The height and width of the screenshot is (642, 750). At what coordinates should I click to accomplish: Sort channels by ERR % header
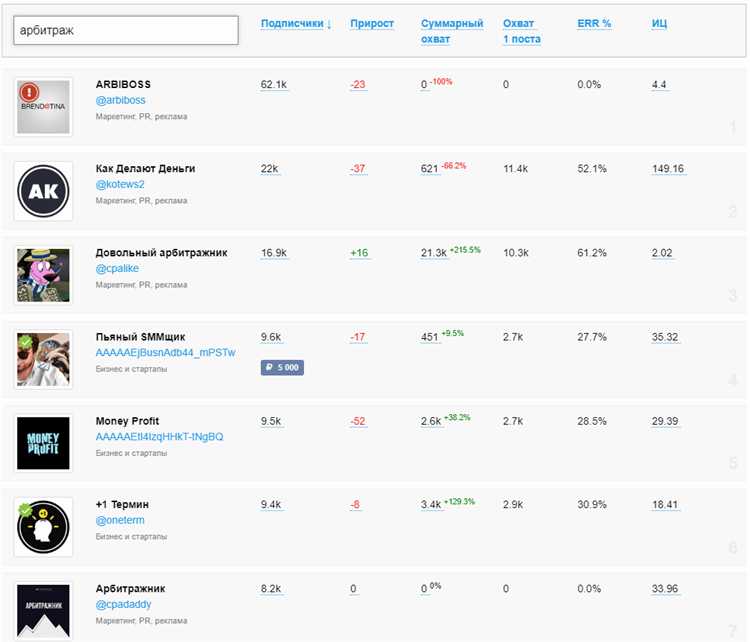coord(594,24)
